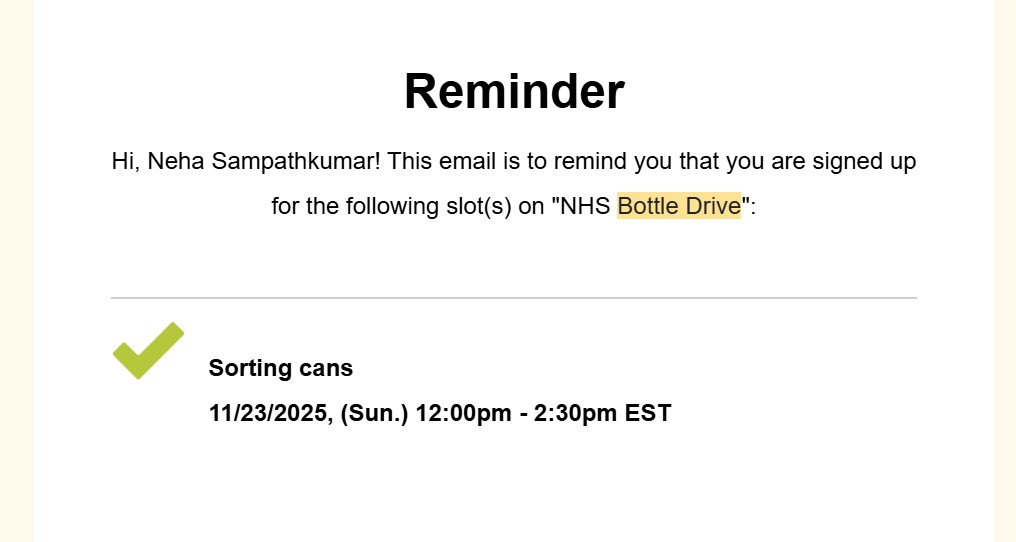Click the name Neha Sampathkumar

[x=261, y=161]
